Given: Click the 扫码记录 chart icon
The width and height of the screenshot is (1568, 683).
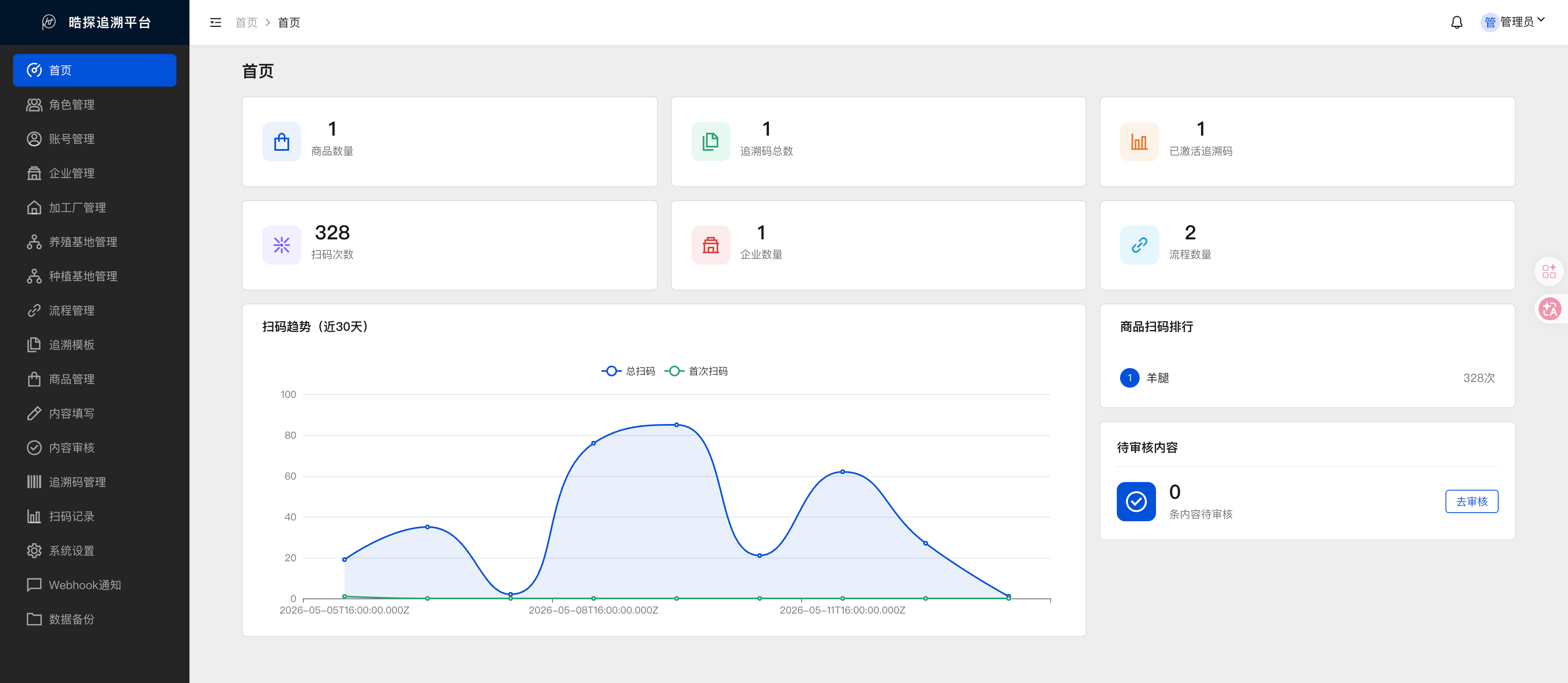Looking at the screenshot, I should [34, 516].
